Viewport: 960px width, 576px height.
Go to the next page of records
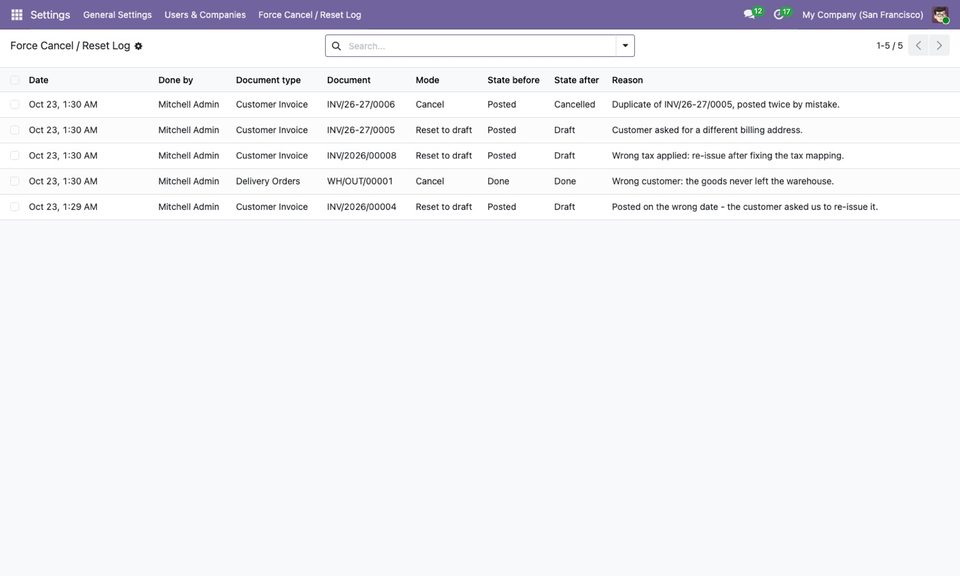coord(939,45)
